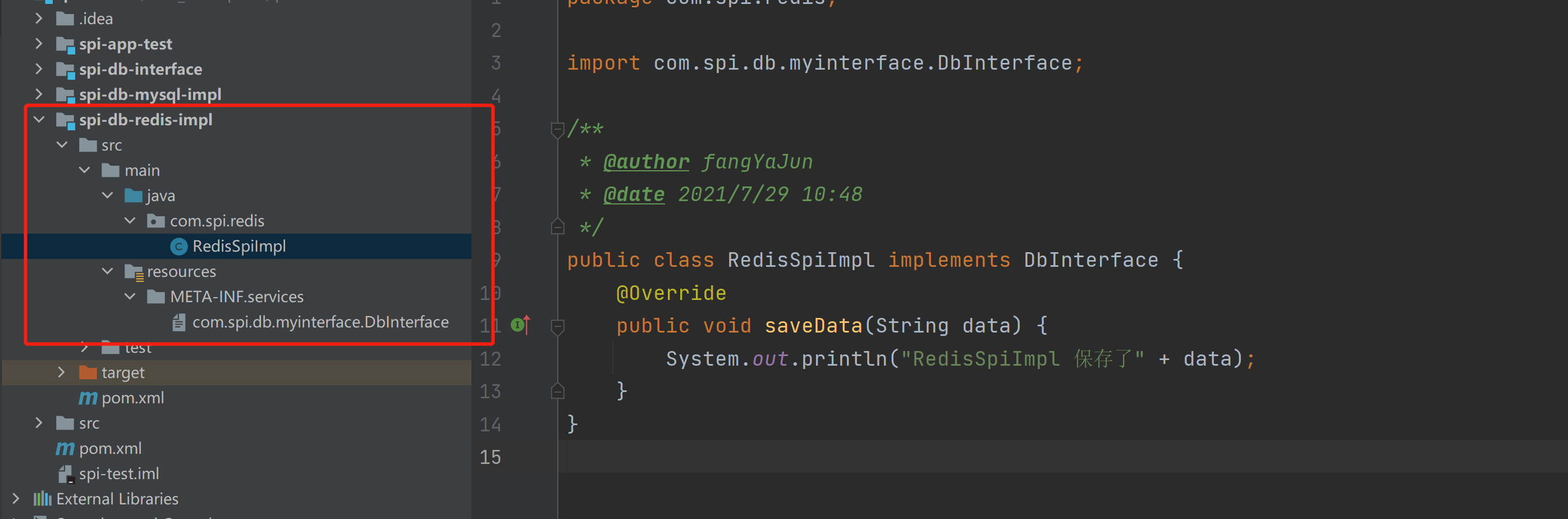Click the @author Javadoc tag
Viewport: 1568px width, 519px height.
(646, 162)
